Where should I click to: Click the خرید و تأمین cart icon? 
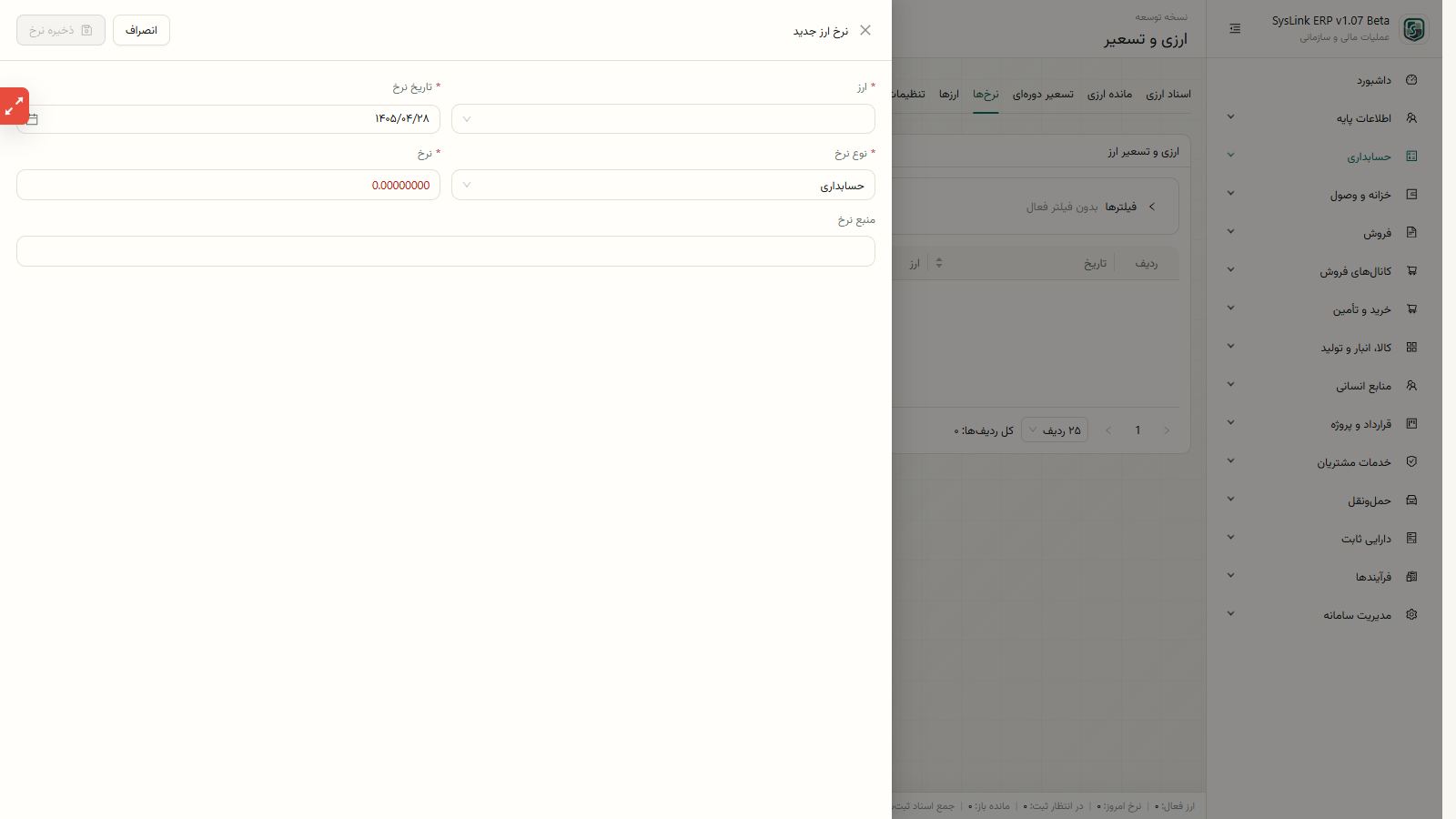click(x=1411, y=309)
